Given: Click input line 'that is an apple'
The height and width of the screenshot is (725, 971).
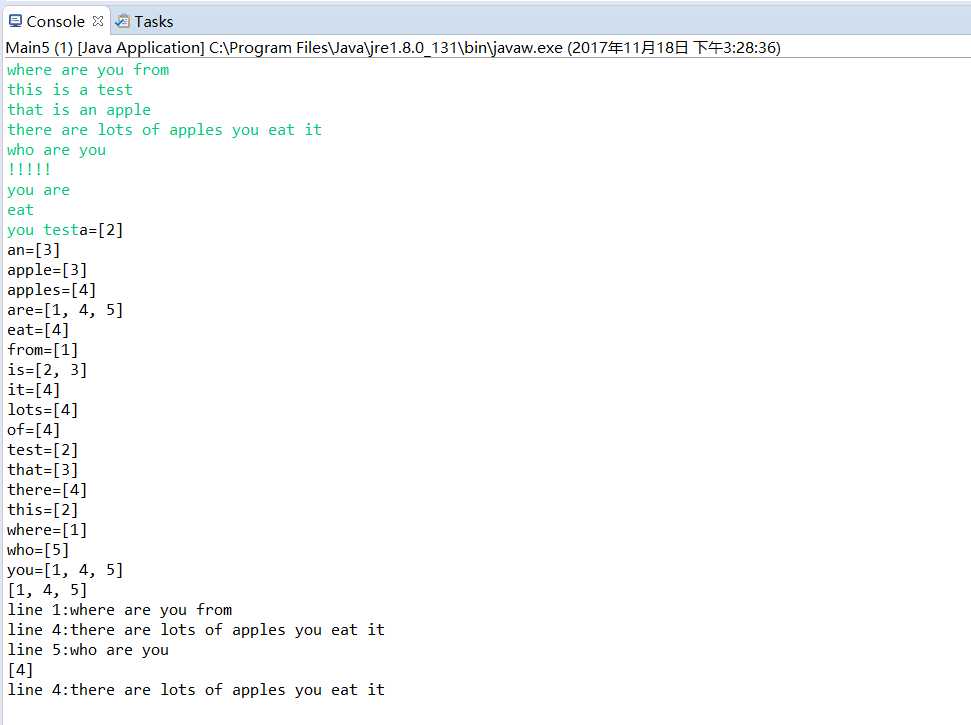Looking at the screenshot, I should pyautogui.click(x=79, y=110).
